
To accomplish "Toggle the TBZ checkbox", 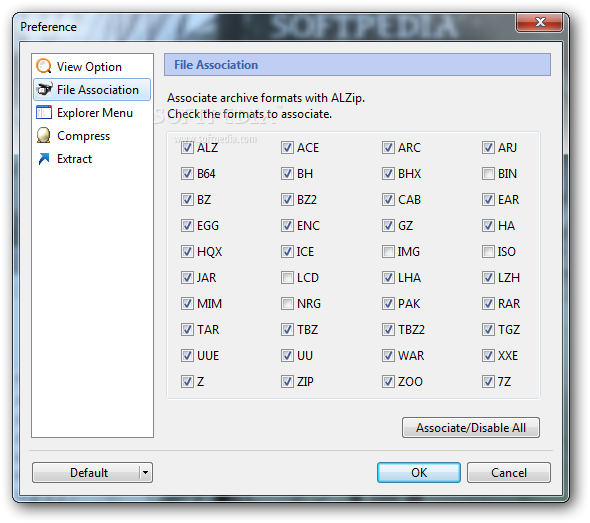I will pyautogui.click(x=287, y=330).
